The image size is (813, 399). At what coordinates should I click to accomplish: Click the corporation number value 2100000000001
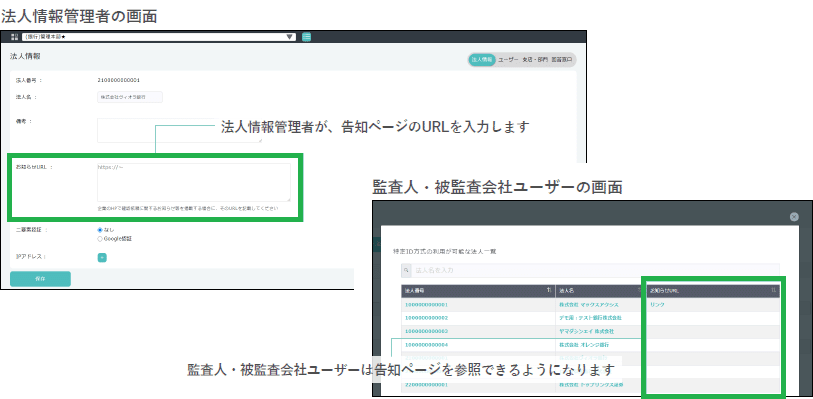[x=119, y=80]
